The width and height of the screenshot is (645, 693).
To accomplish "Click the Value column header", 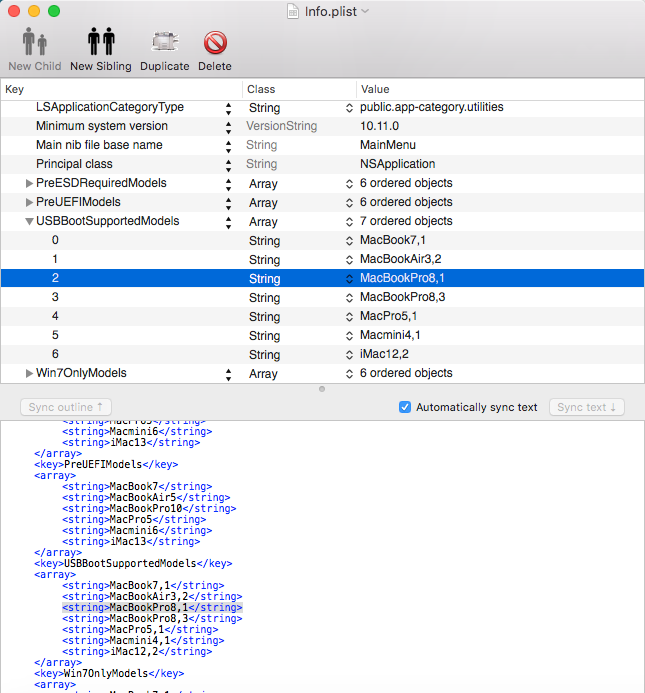I will (x=500, y=89).
